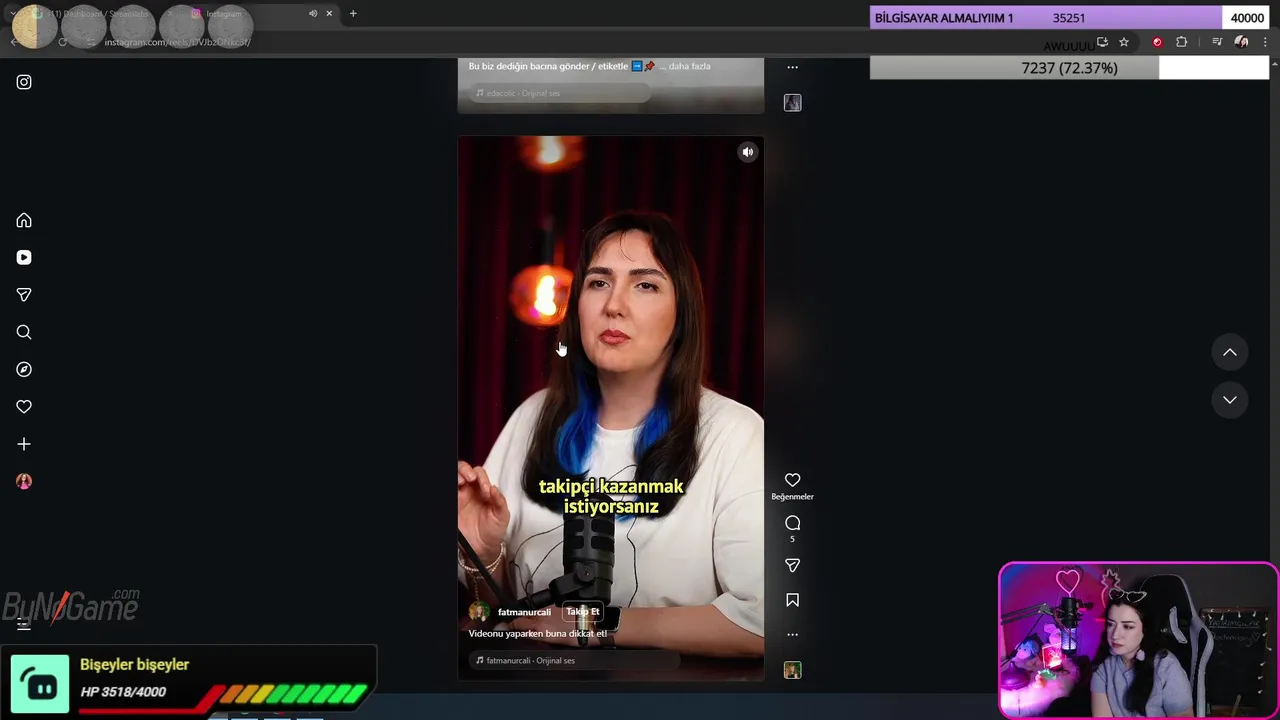Go to next reel with down chevron

1230,400
